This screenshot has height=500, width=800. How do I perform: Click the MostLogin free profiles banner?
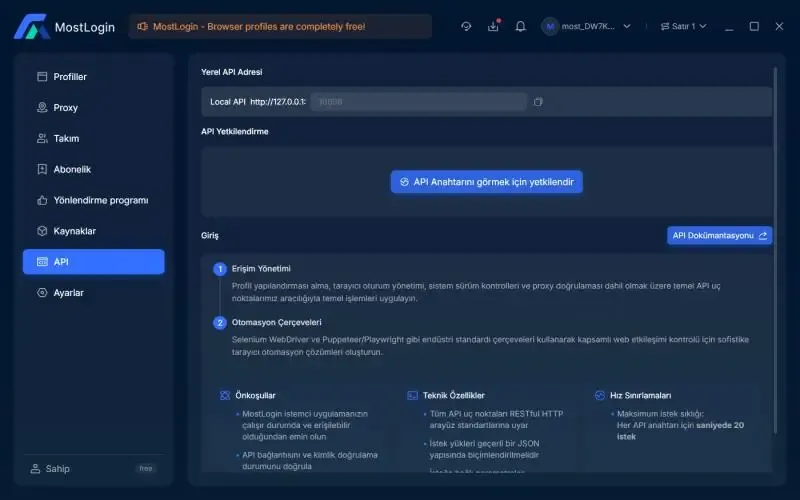280,27
